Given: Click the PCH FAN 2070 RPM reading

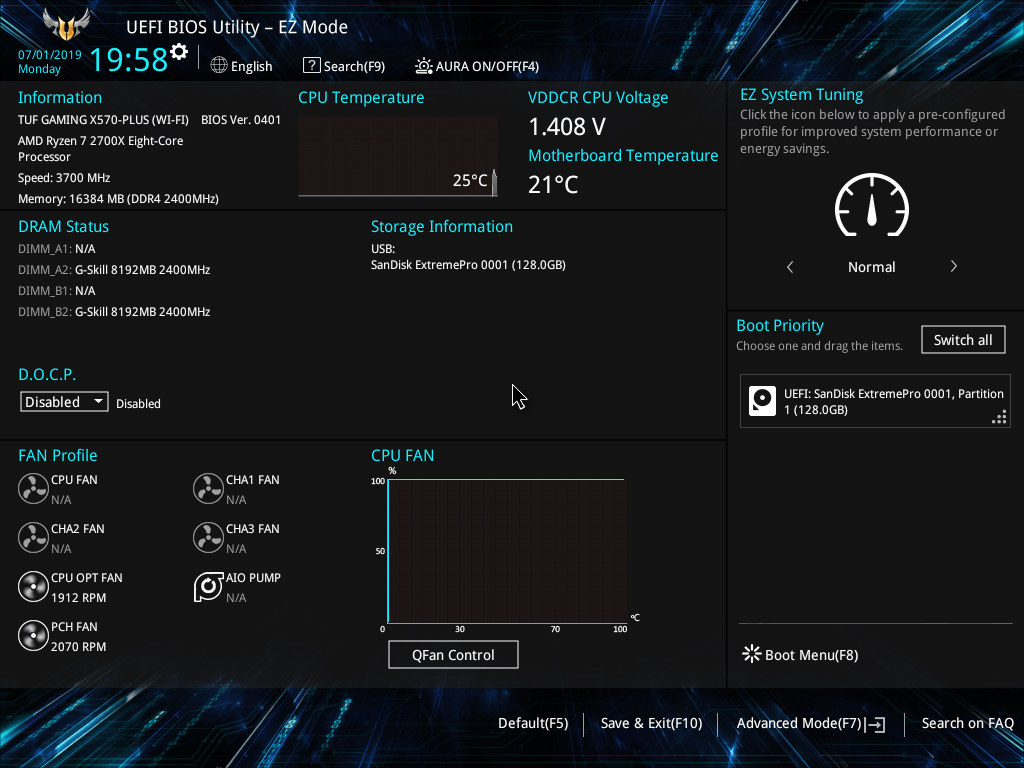Looking at the screenshot, I should [78, 647].
